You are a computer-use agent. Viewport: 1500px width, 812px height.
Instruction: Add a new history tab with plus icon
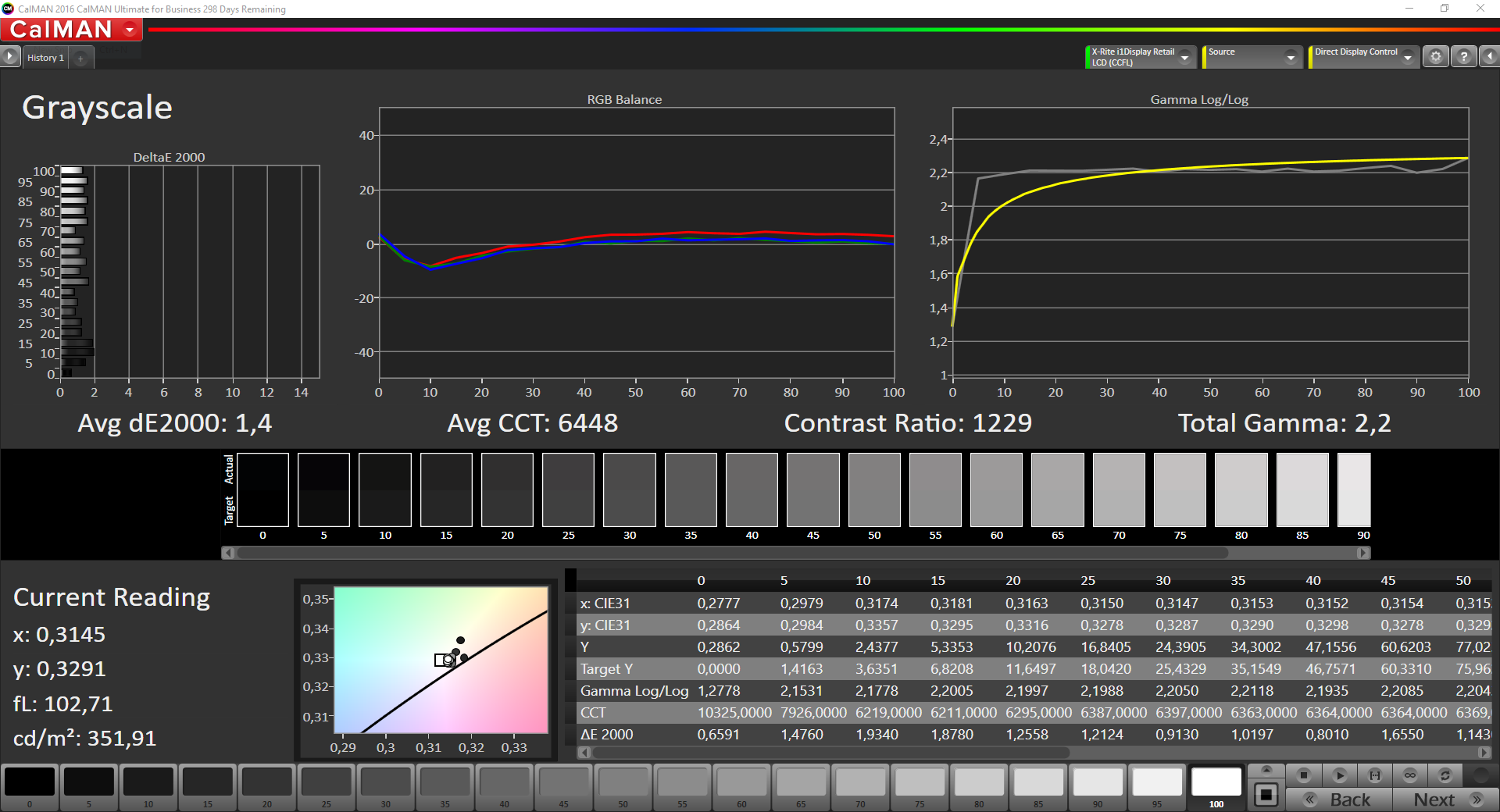80,59
